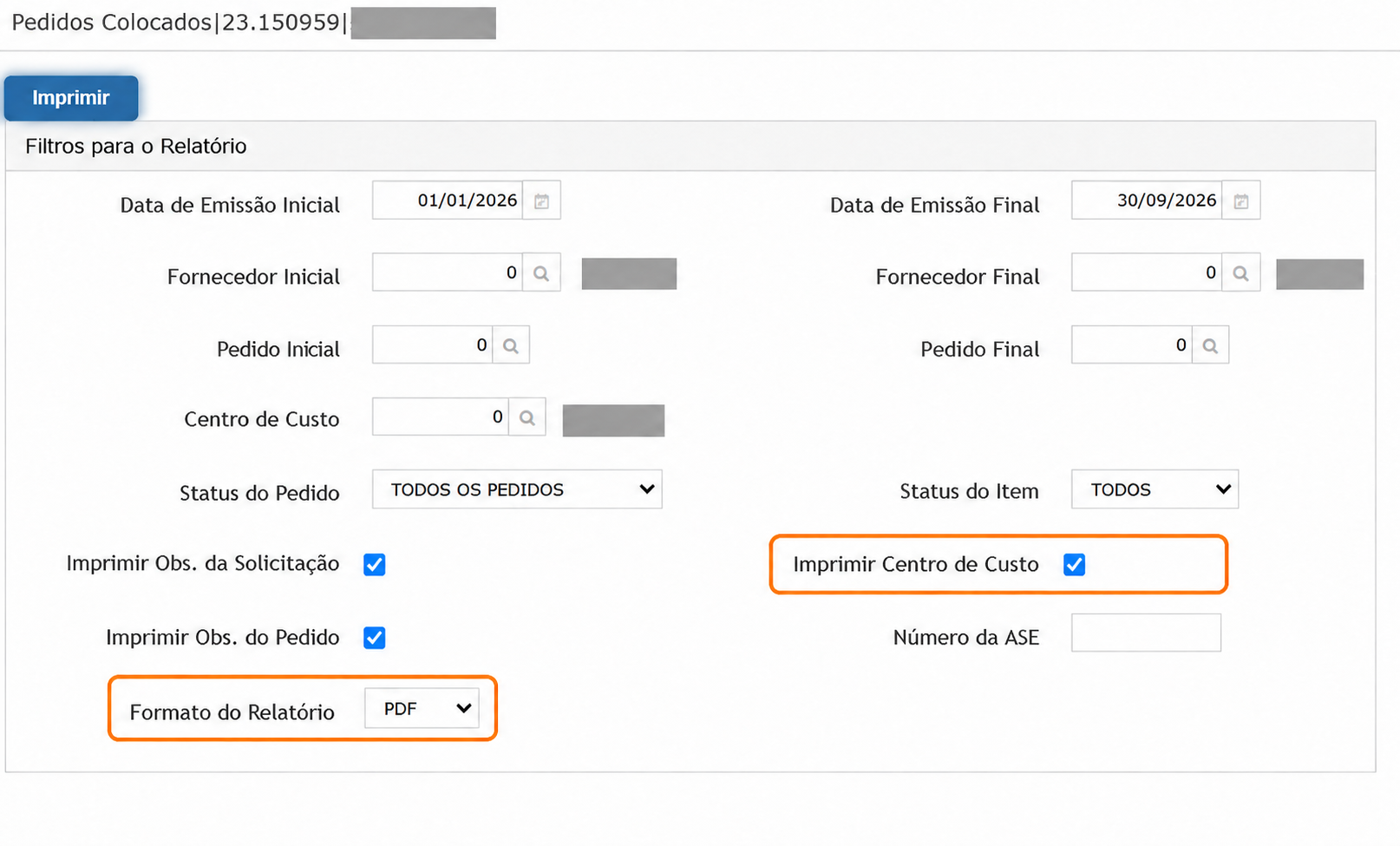The height and width of the screenshot is (846, 1400).
Task: Click the Imprimir Centro de Custo label
Action: tap(916, 565)
